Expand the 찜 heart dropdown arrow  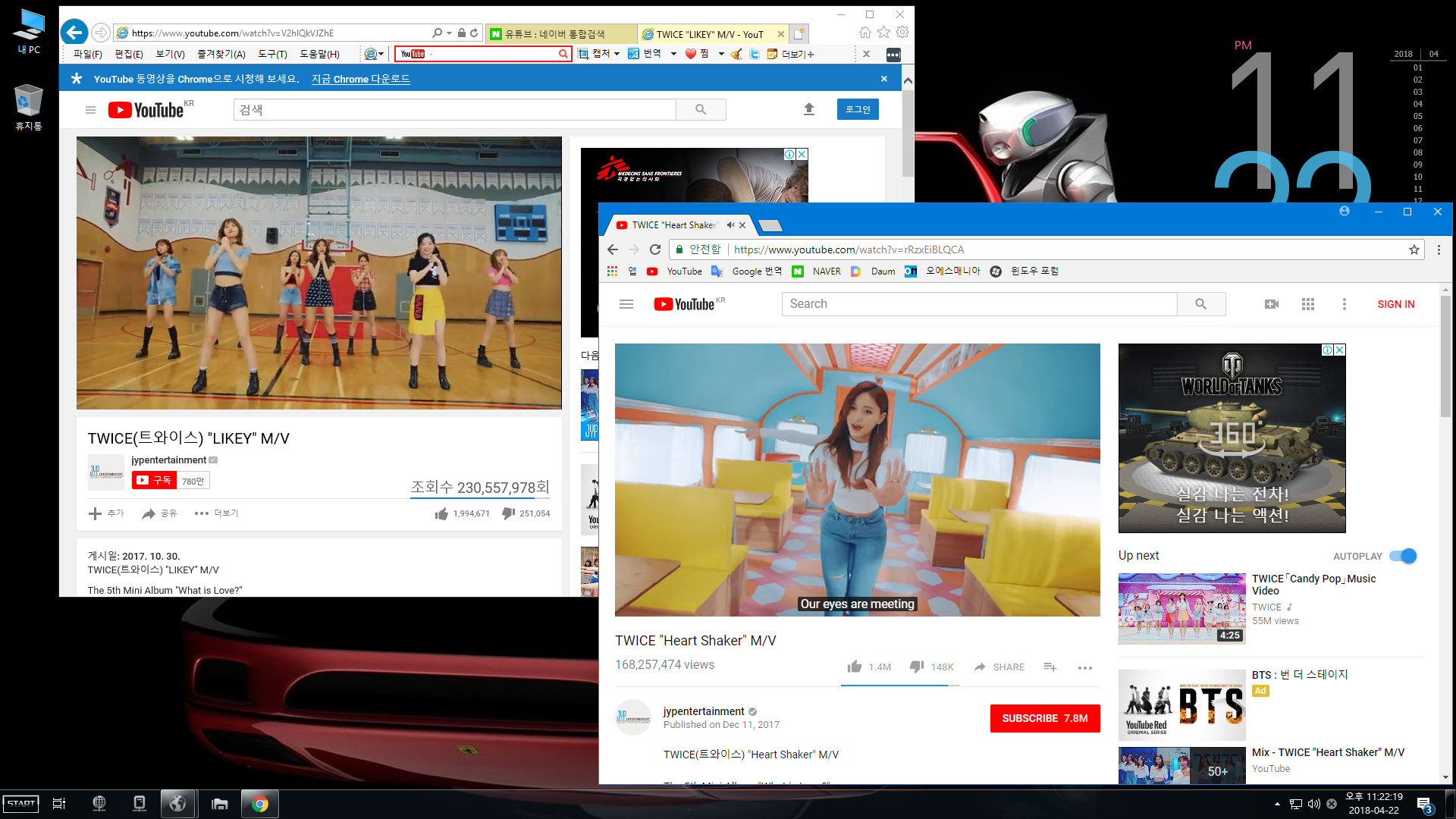pos(721,54)
